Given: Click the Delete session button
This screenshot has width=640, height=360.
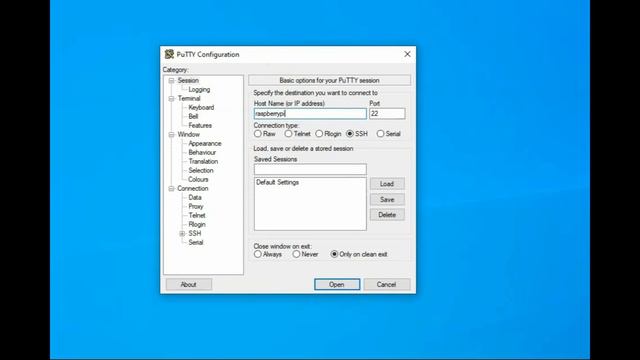Looking at the screenshot, I should (387, 215).
